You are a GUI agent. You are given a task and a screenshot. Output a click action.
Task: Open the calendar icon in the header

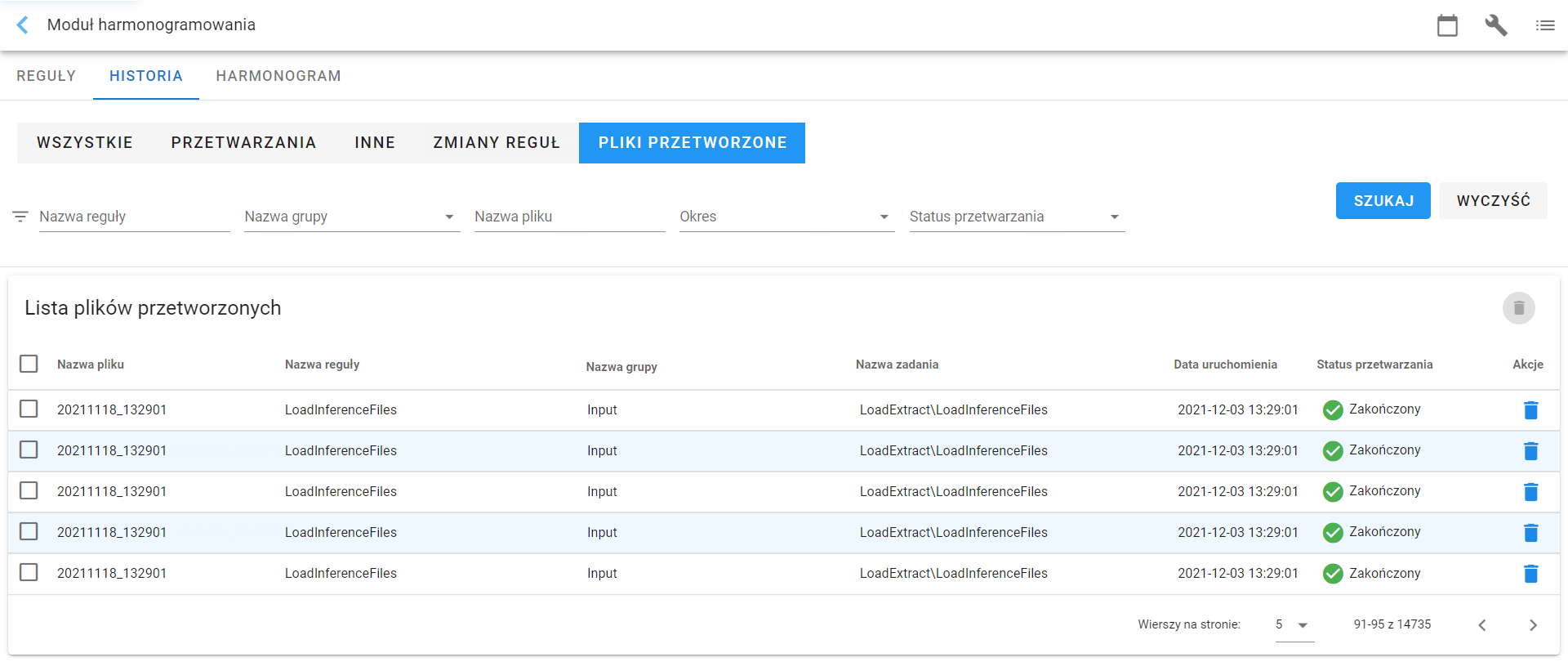1447,25
